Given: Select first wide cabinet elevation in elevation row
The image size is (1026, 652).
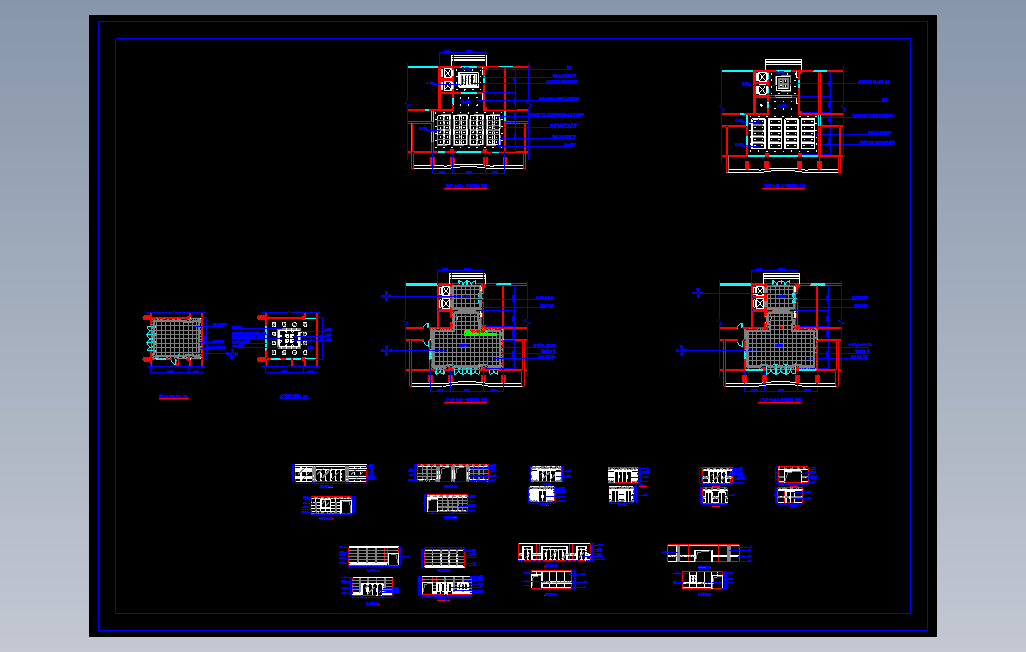Looking at the screenshot, I should pyautogui.click(x=330, y=473).
